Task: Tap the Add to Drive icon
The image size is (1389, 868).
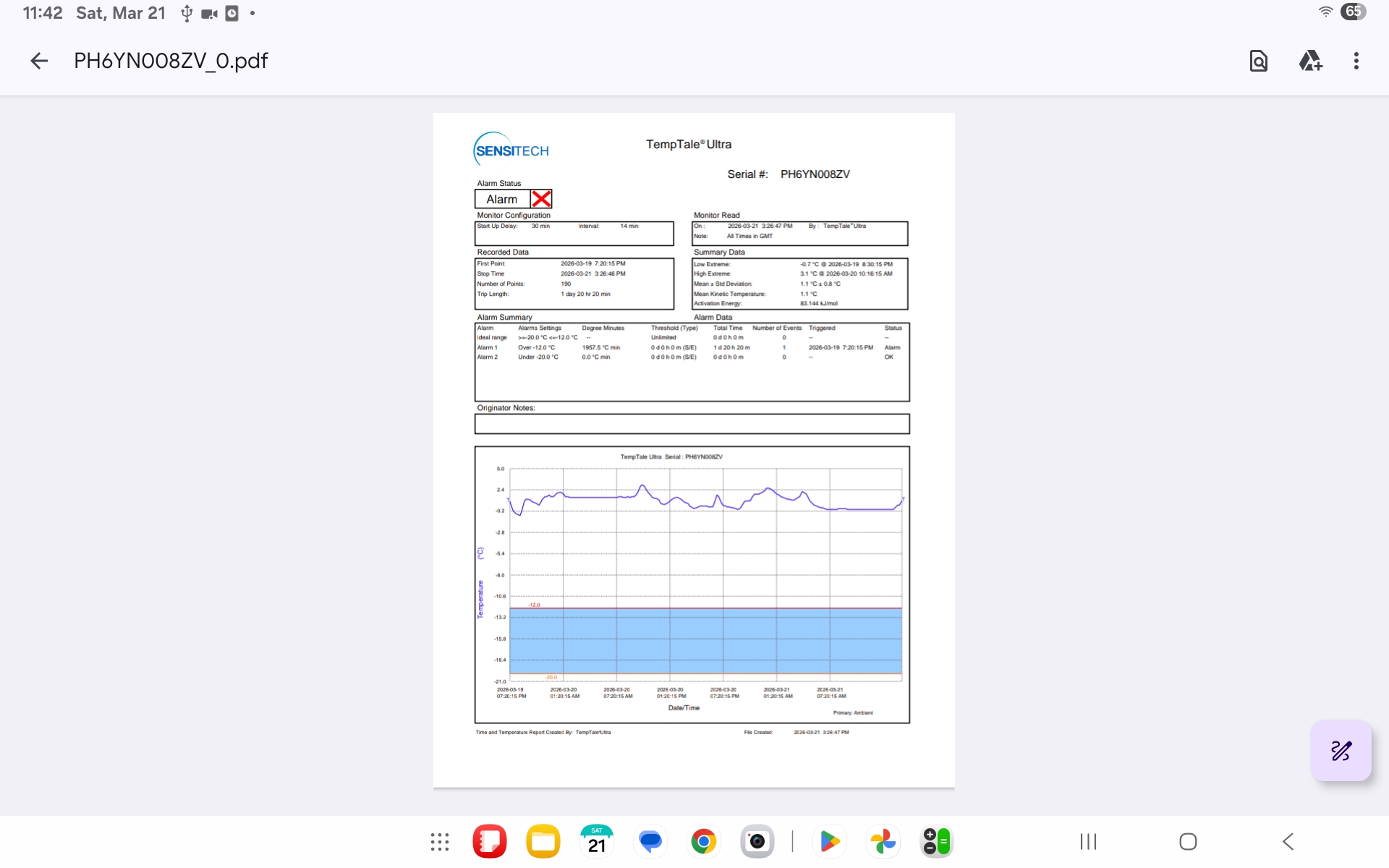Action: pos(1310,61)
